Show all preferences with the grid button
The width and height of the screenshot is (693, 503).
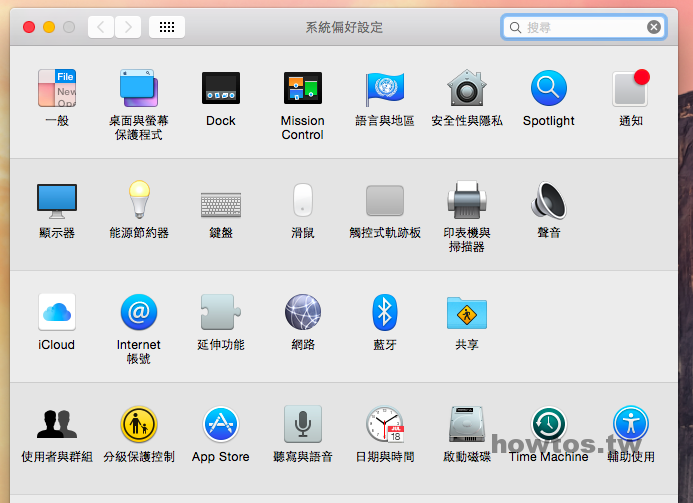click(x=167, y=27)
